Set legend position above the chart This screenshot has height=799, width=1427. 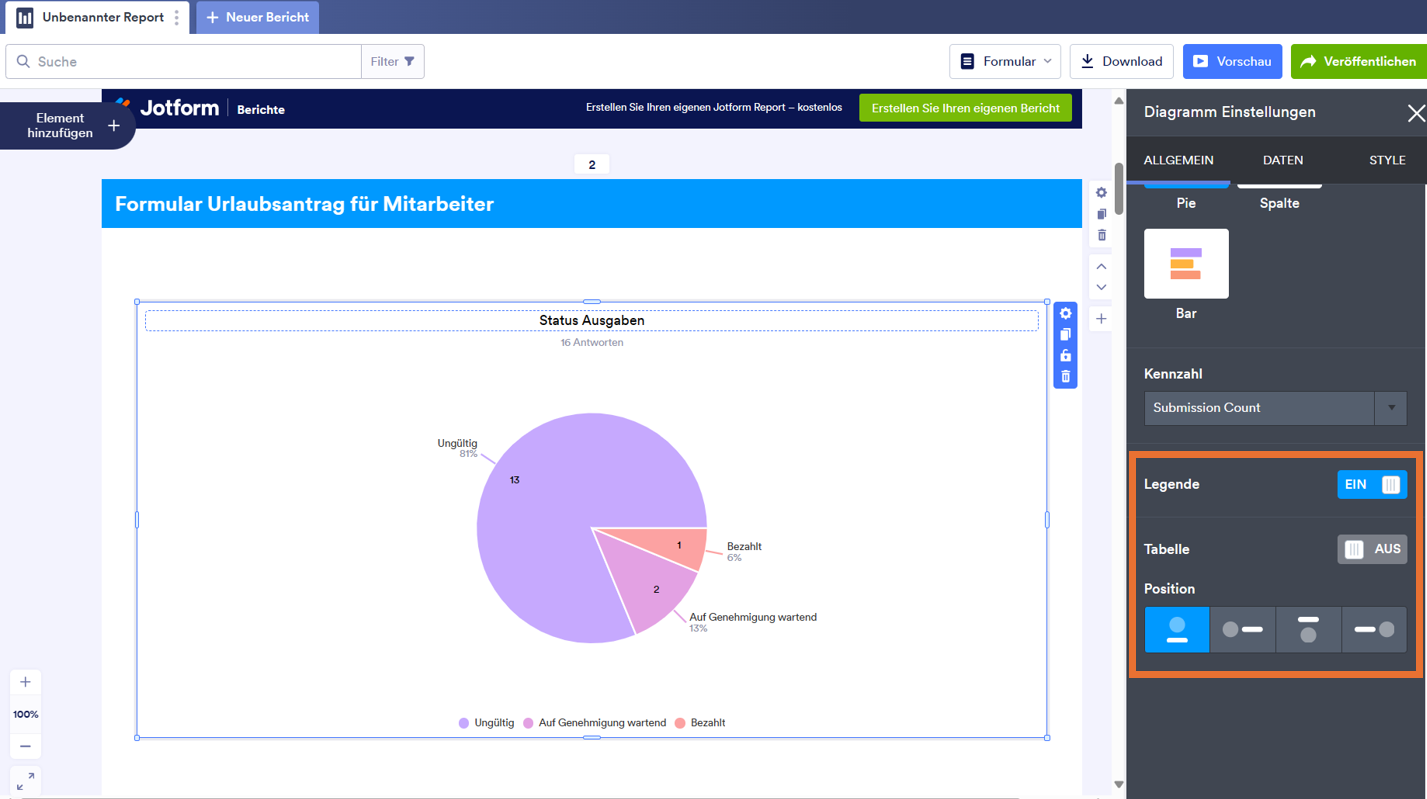[x=1308, y=630]
